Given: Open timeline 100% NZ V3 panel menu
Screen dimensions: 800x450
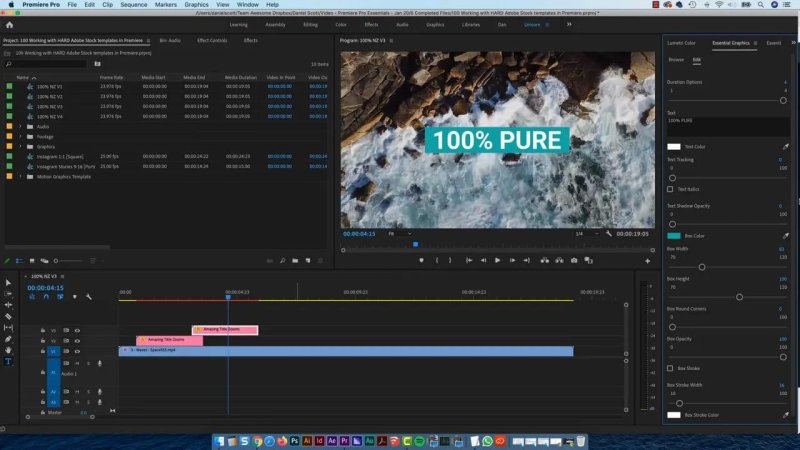Looking at the screenshot, I should point(63,277).
